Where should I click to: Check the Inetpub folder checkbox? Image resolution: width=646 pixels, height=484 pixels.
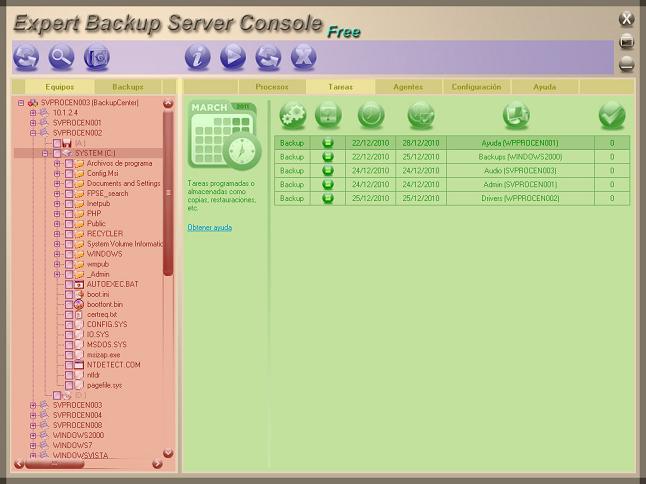(69, 204)
